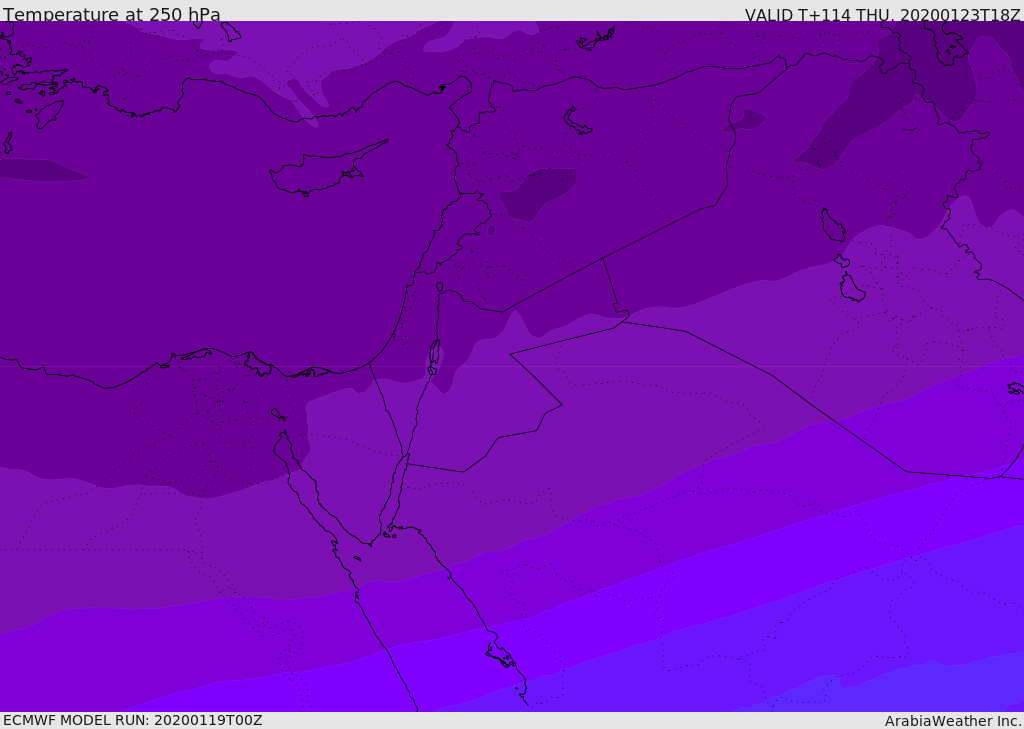Click the ECMWF MODEL RUN footer text
1024x729 pixels.
pos(133,720)
